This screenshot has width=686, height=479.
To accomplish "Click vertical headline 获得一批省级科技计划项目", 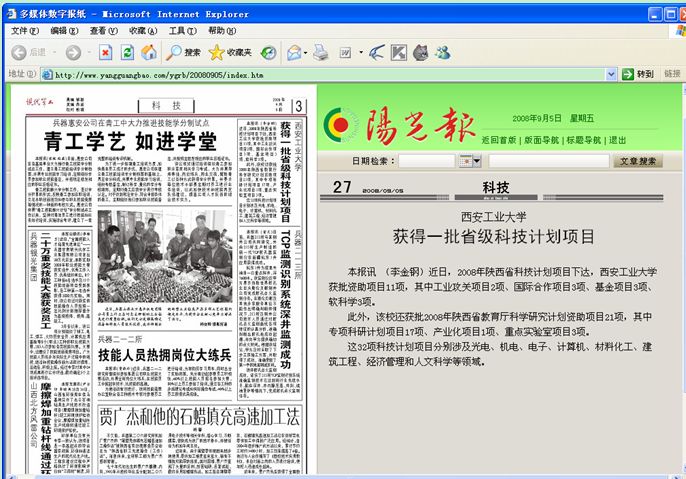I will (x=285, y=172).
